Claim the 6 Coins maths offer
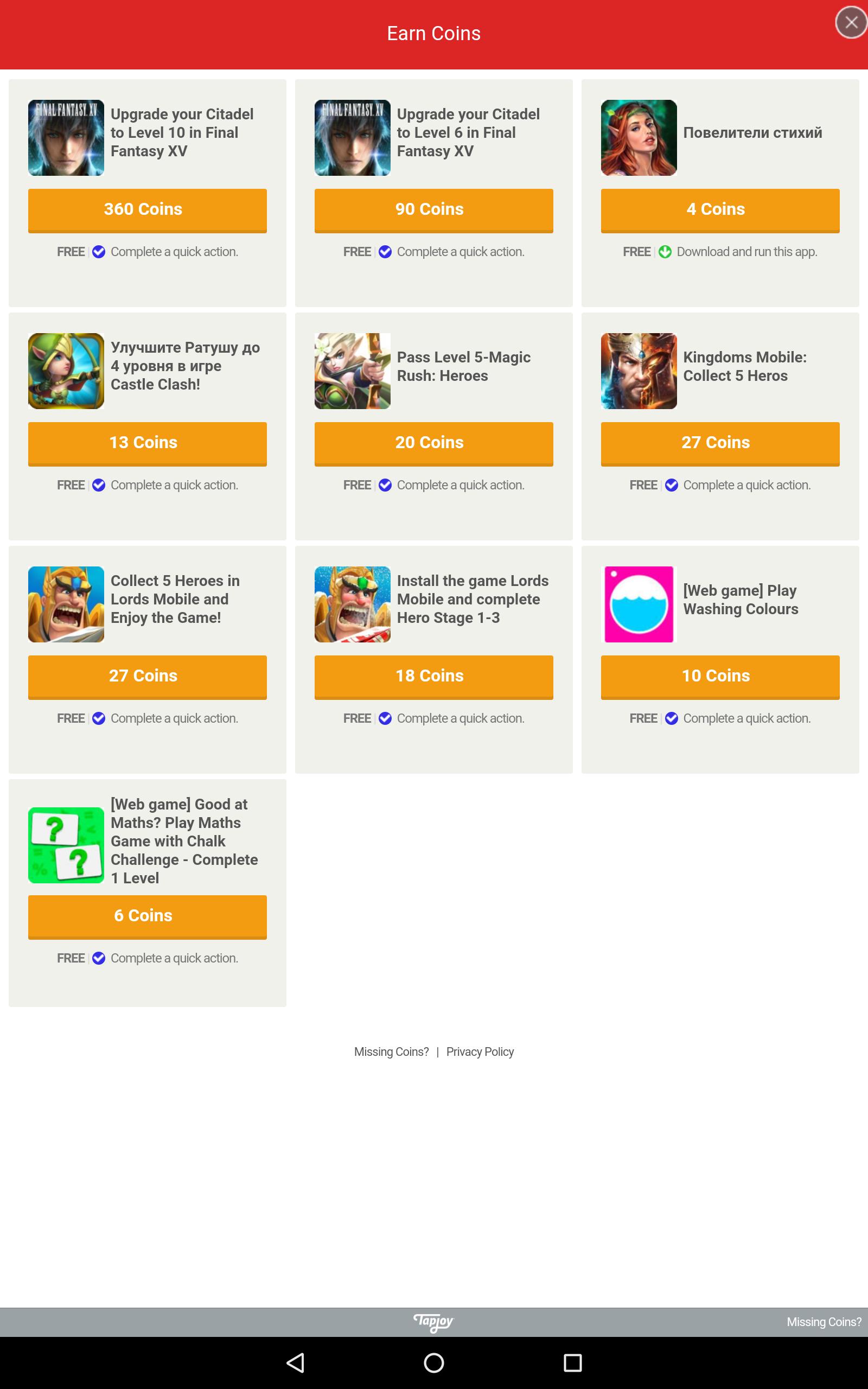This screenshot has width=868, height=1389. tap(148, 917)
